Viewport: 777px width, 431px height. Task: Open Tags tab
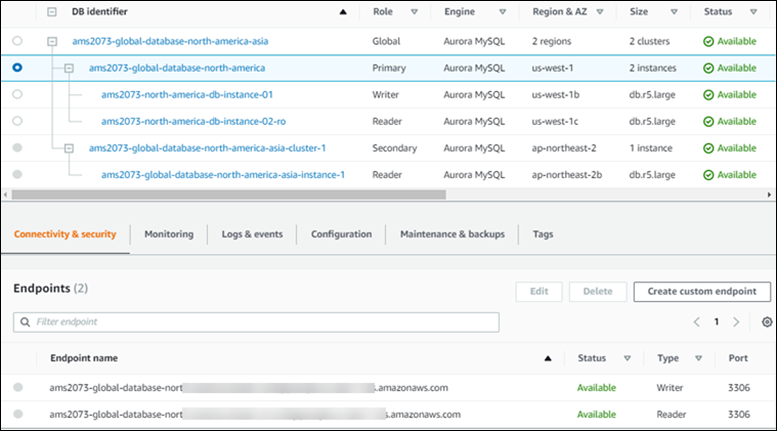pos(543,234)
